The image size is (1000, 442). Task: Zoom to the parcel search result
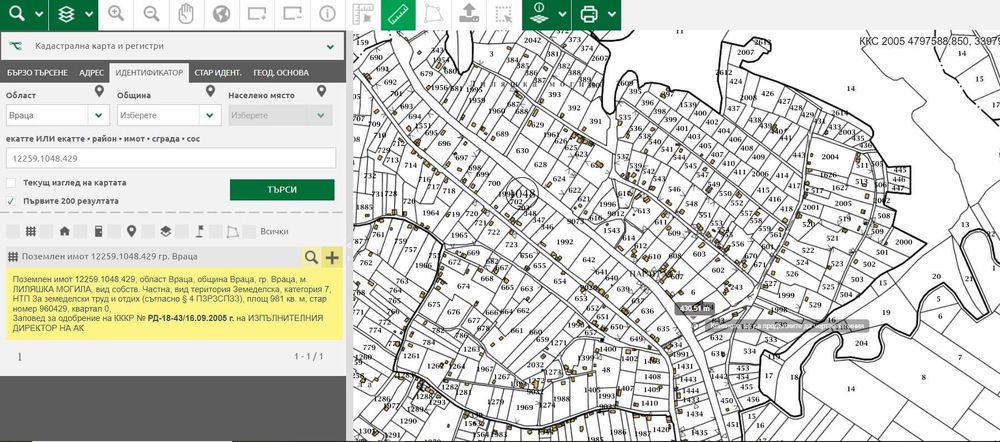pos(312,257)
